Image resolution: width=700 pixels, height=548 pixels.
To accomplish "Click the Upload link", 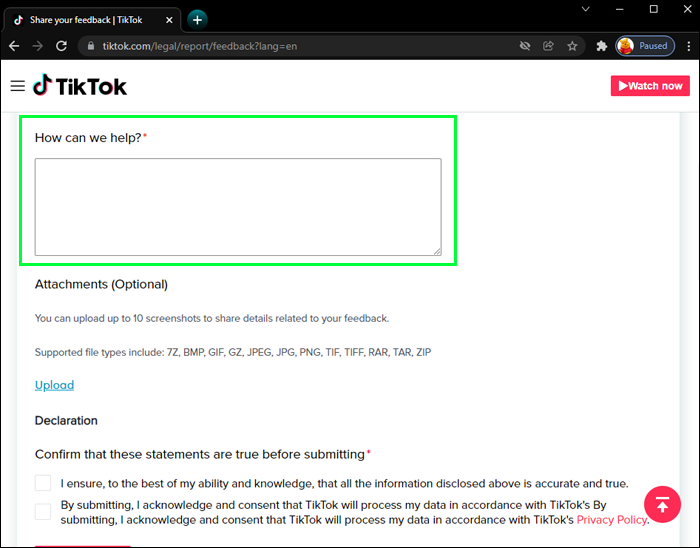I will tap(54, 385).
